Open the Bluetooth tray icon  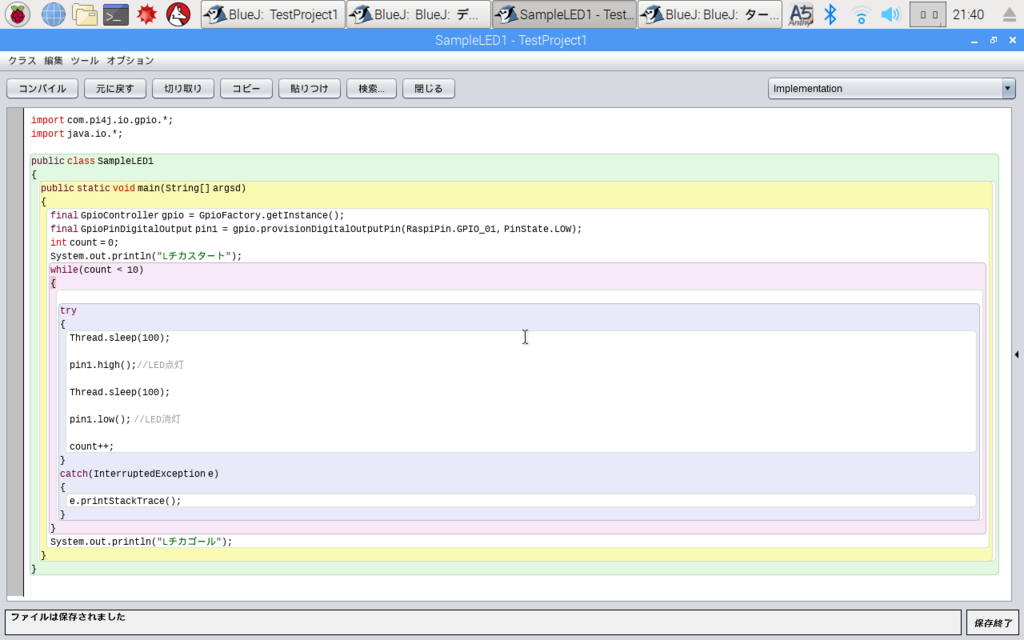[x=830, y=14]
